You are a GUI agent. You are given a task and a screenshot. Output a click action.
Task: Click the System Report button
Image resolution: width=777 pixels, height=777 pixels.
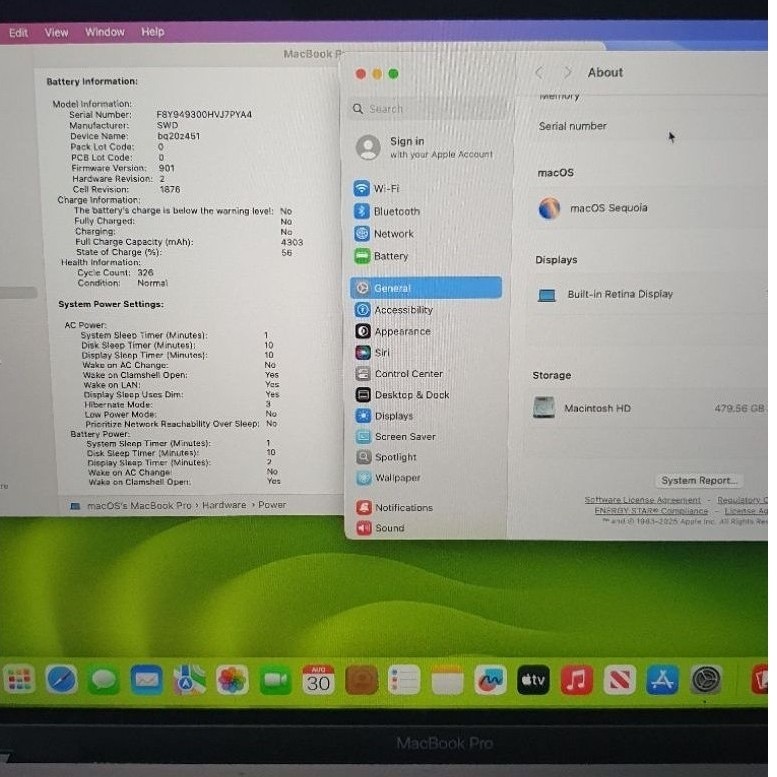[x=699, y=481]
